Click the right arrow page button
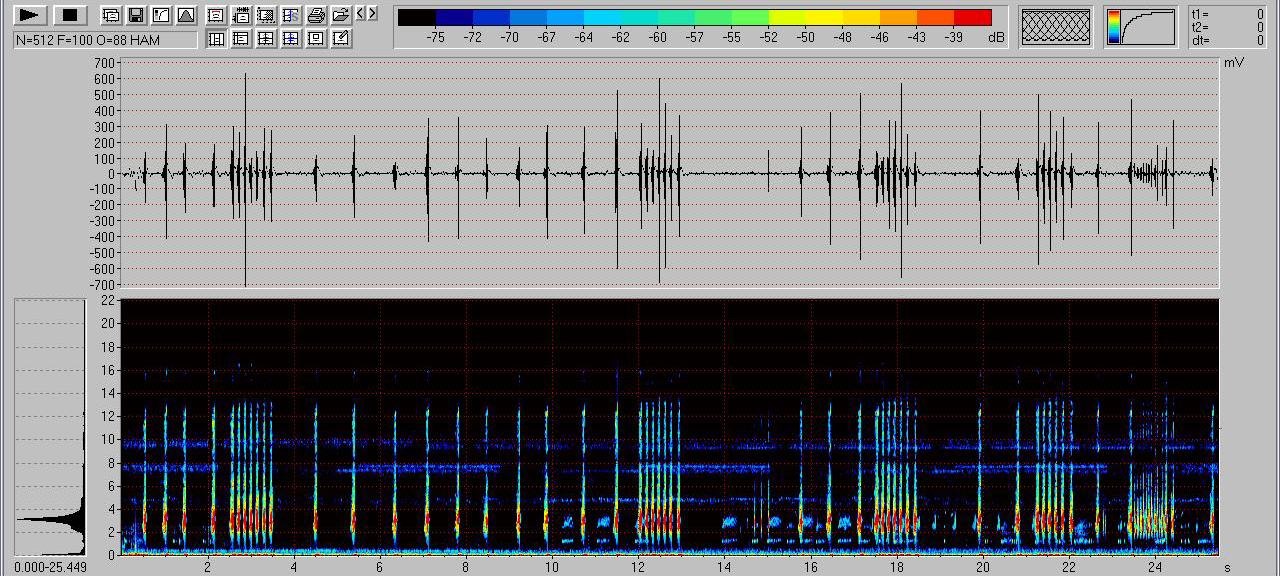Screen dimensions: 1280x576 (373, 14)
